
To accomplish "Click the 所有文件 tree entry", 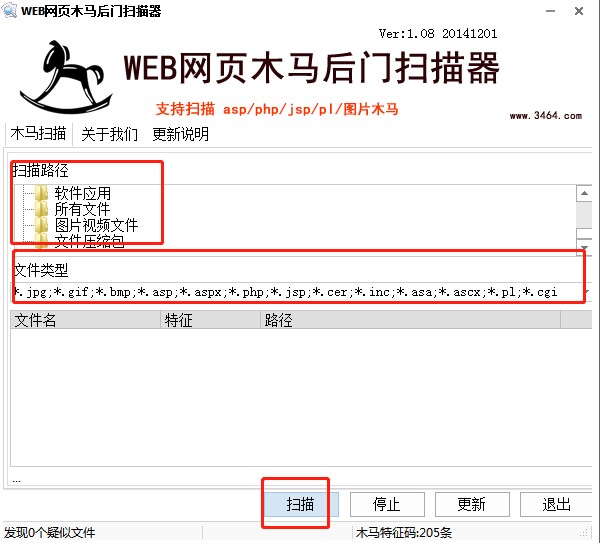I will click(x=83, y=209).
